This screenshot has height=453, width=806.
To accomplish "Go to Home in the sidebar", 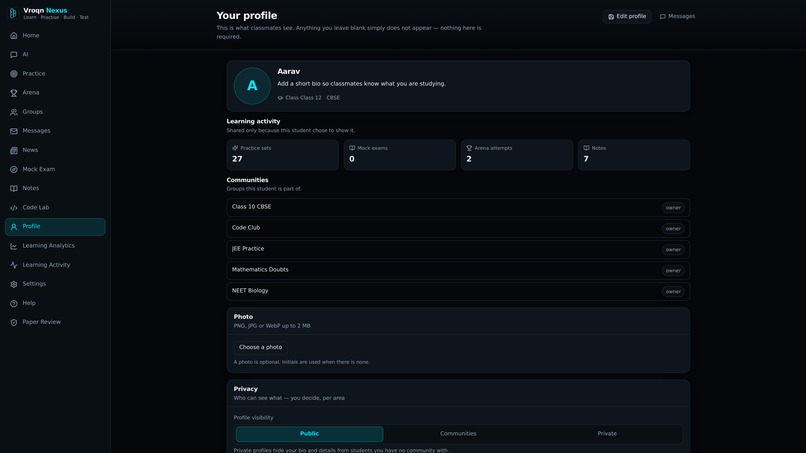I will tap(31, 35).
